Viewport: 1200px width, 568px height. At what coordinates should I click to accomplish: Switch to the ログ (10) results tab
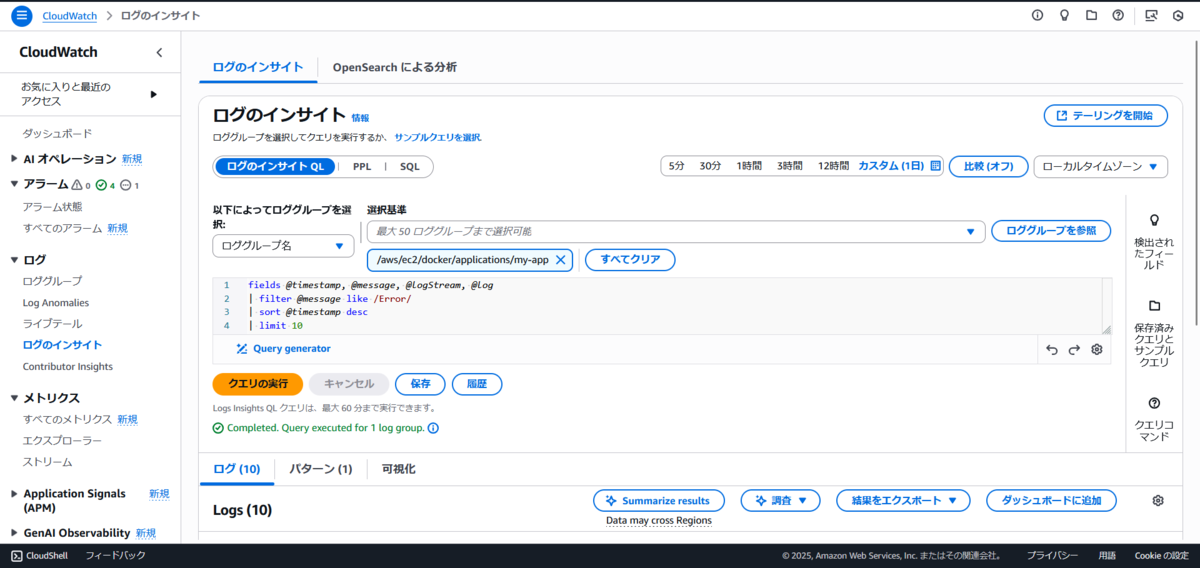coord(237,468)
